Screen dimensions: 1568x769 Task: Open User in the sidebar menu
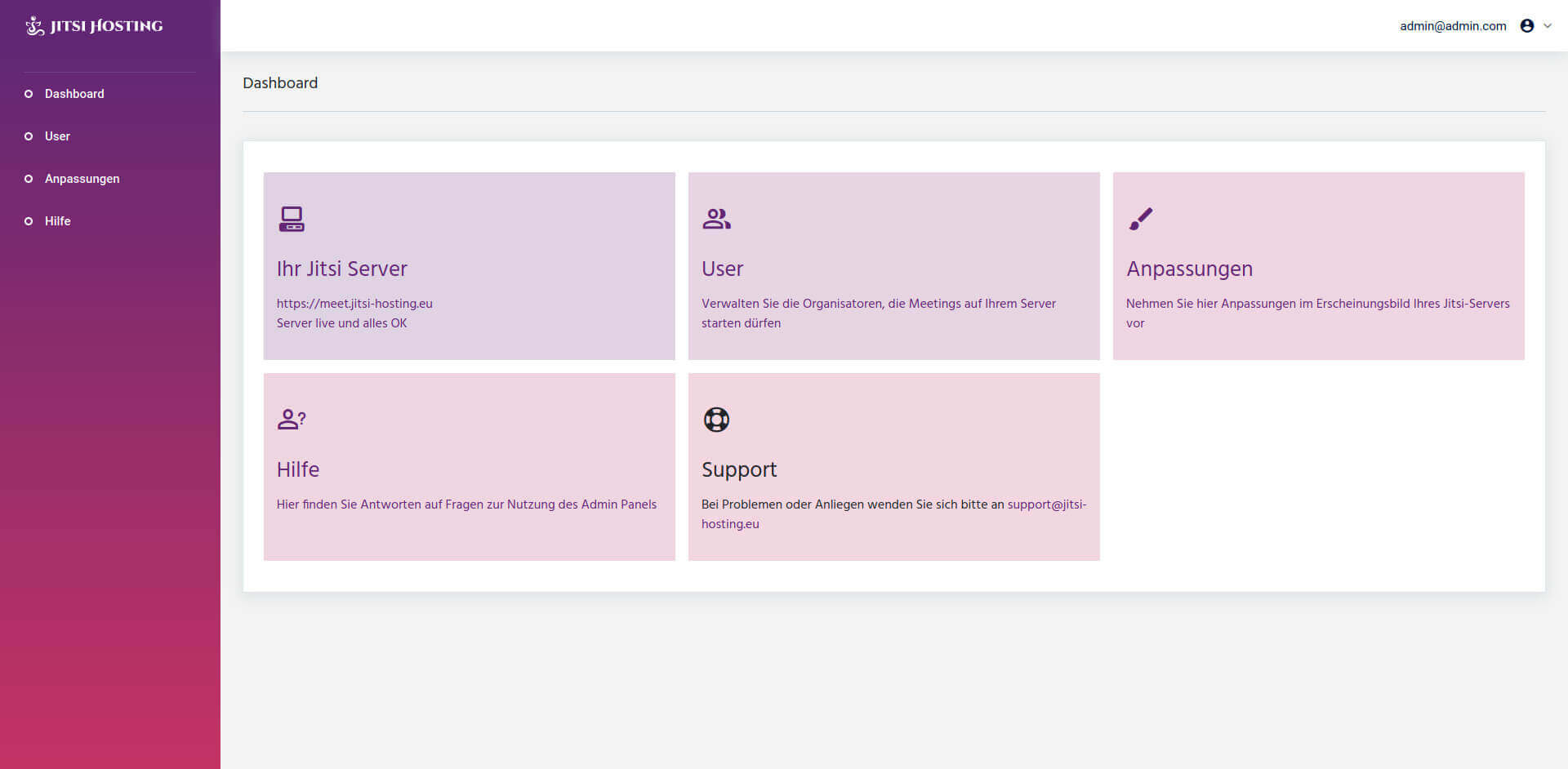click(57, 136)
